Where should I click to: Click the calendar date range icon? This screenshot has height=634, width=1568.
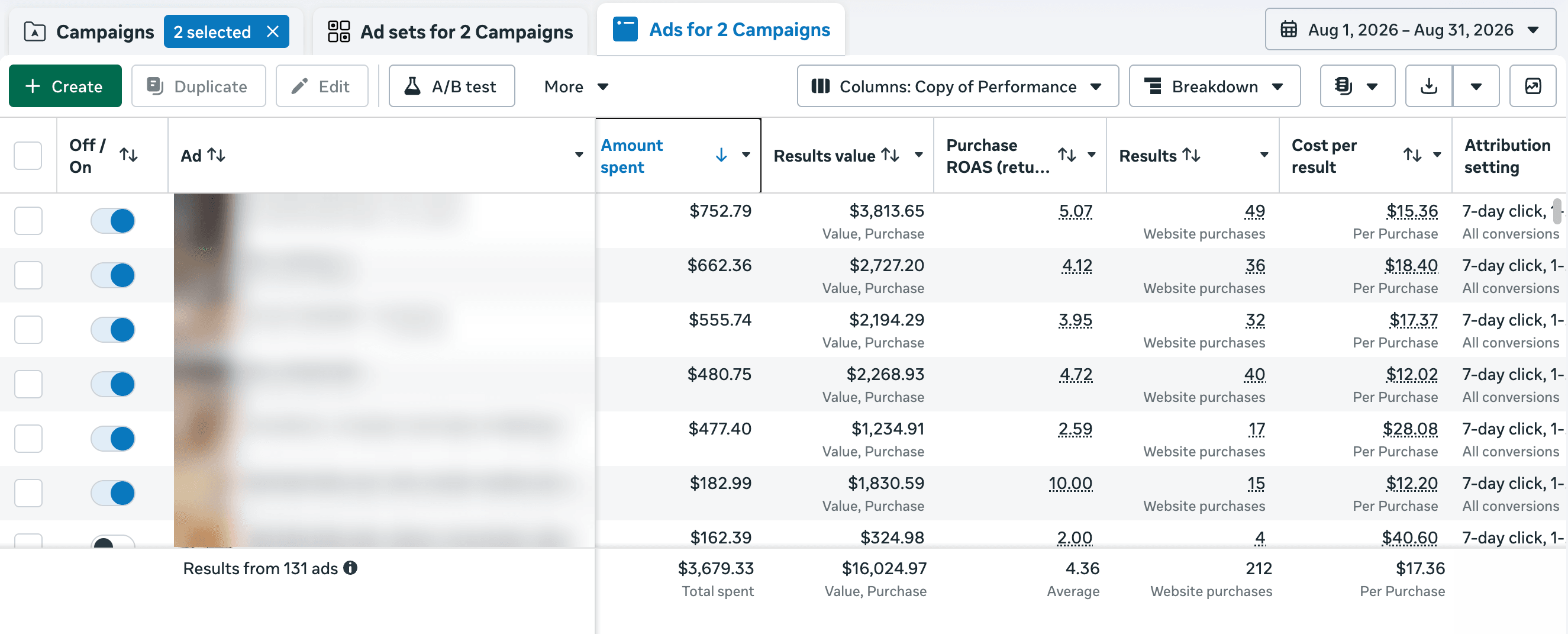pos(1289,29)
